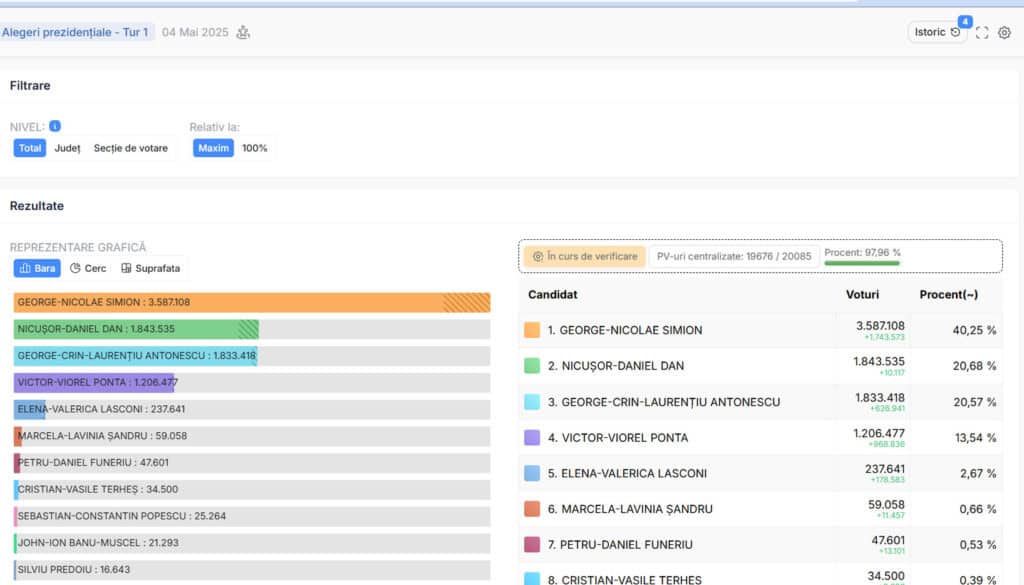The height and width of the screenshot is (585, 1024).
Task: Open the settings gear icon
Action: 1004,33
